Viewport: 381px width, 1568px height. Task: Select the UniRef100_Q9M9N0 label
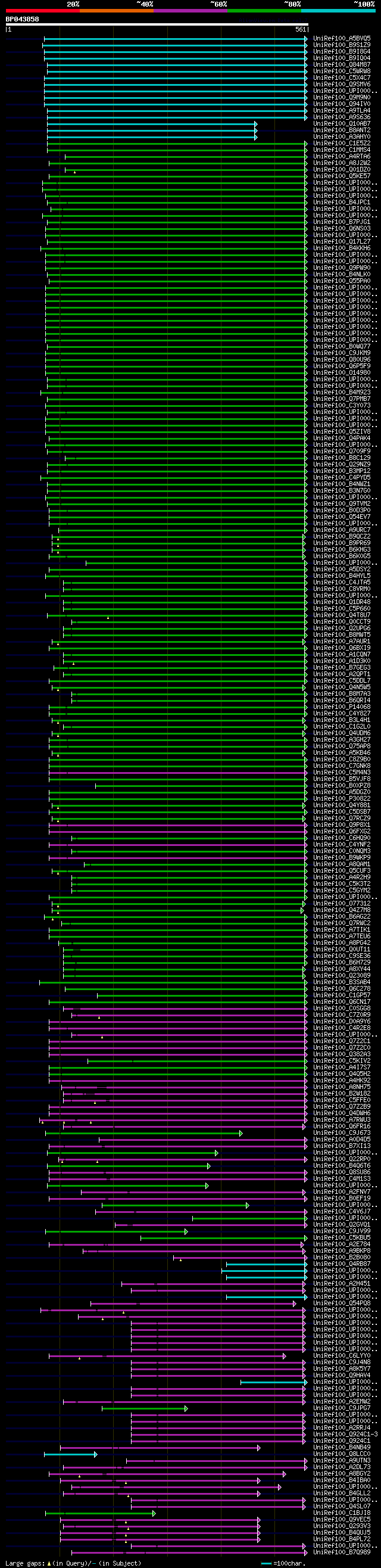point(342,97)
